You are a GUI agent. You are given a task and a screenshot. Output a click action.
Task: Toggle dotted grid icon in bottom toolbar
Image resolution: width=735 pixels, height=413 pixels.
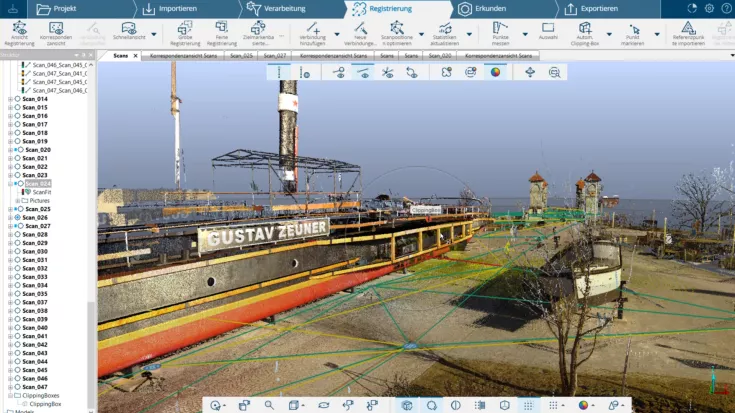[x=528, y=405]
